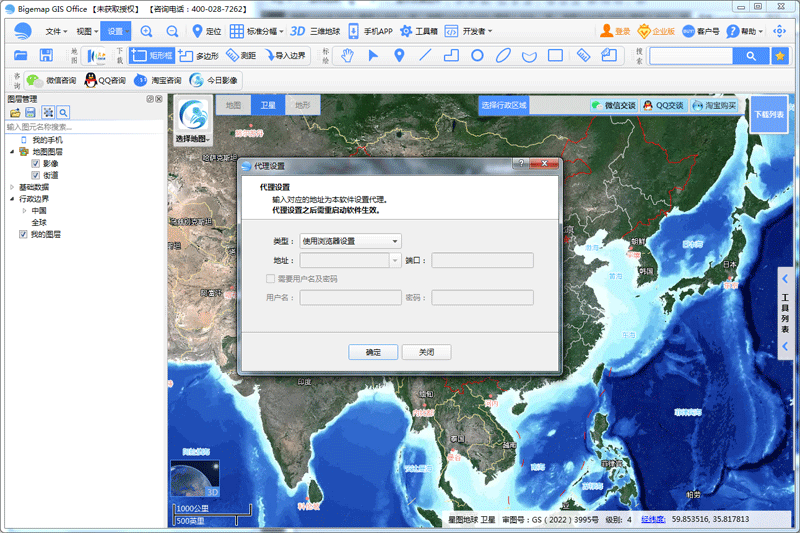Click the yellow star favorites icon
Screen dimensions: 800x533
[780, 56]
